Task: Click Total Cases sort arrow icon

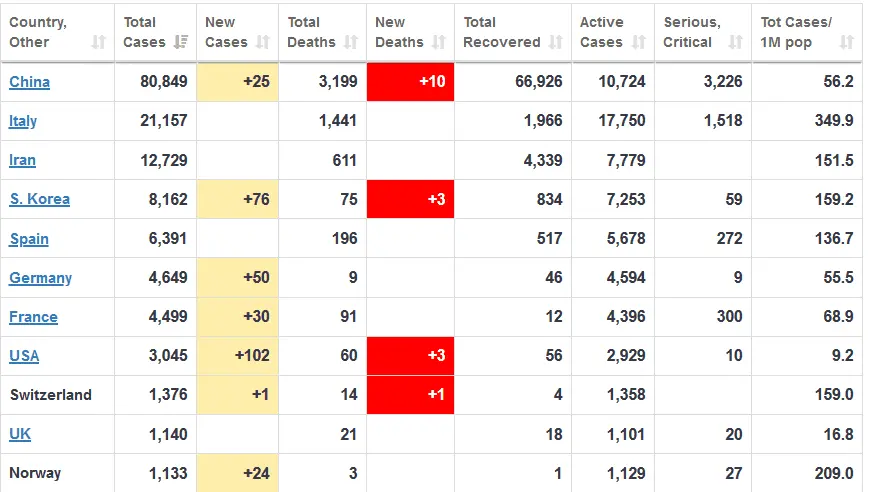Action: 181,42
